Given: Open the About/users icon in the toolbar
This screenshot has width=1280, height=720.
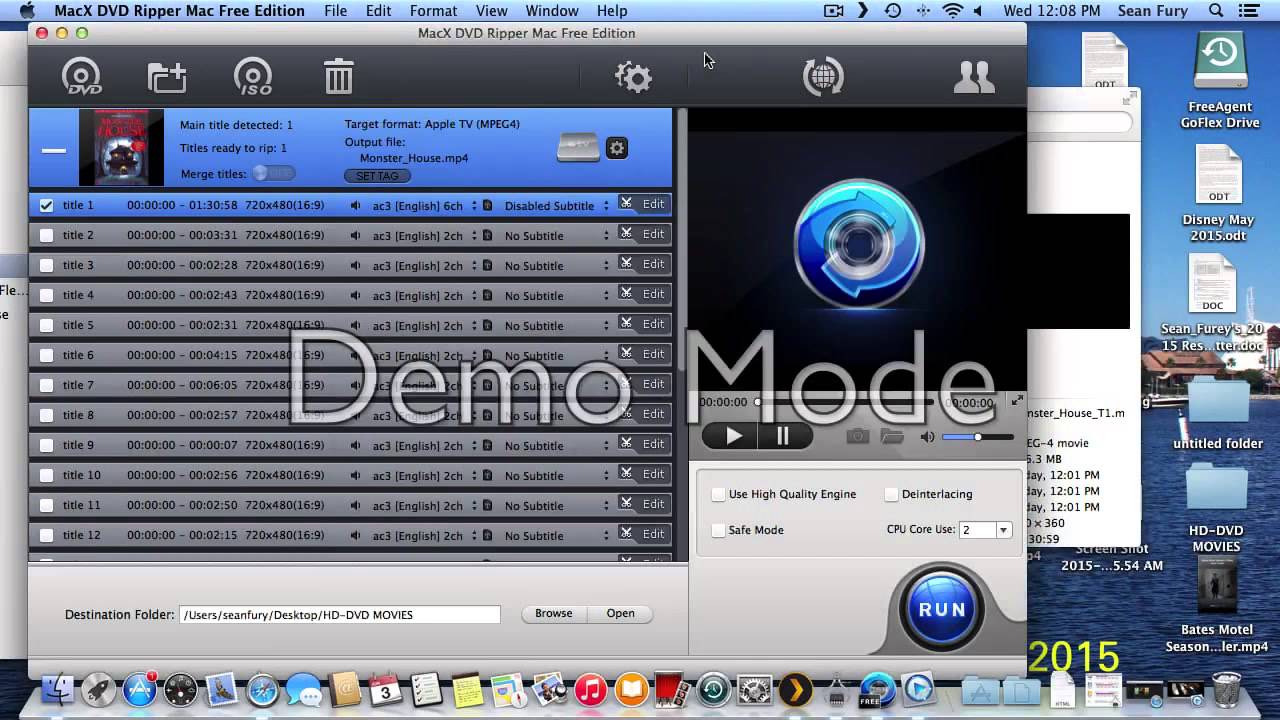Looking at the screenshot, I should click(973, 77).
